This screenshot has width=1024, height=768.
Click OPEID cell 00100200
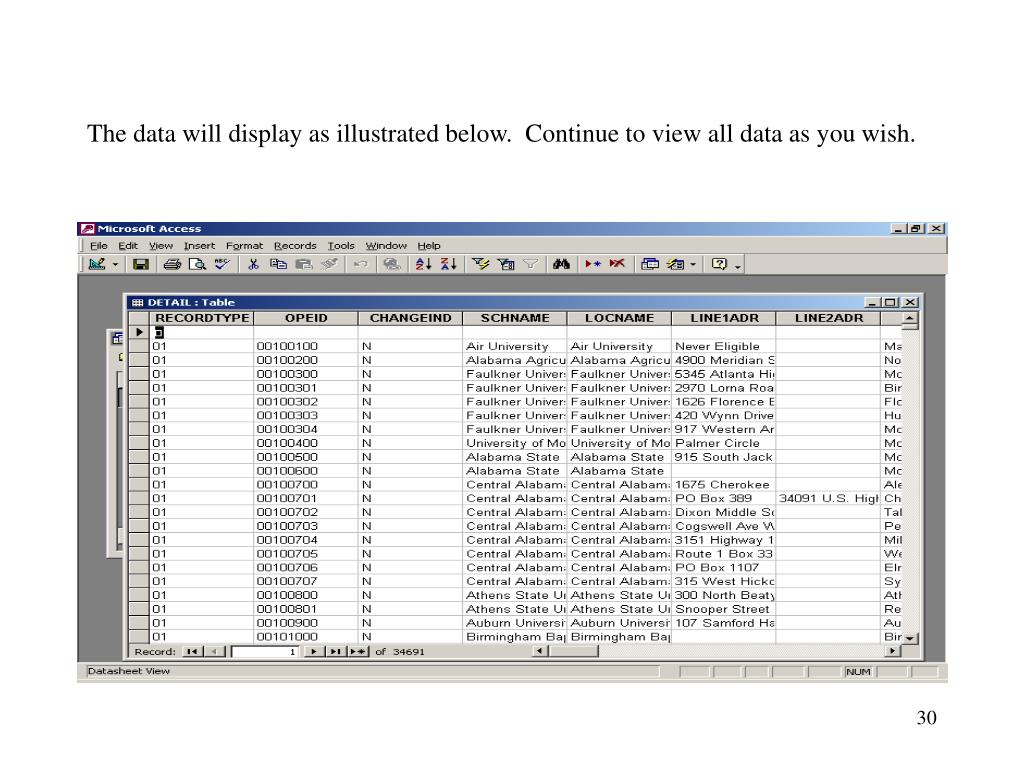point(306,360)
